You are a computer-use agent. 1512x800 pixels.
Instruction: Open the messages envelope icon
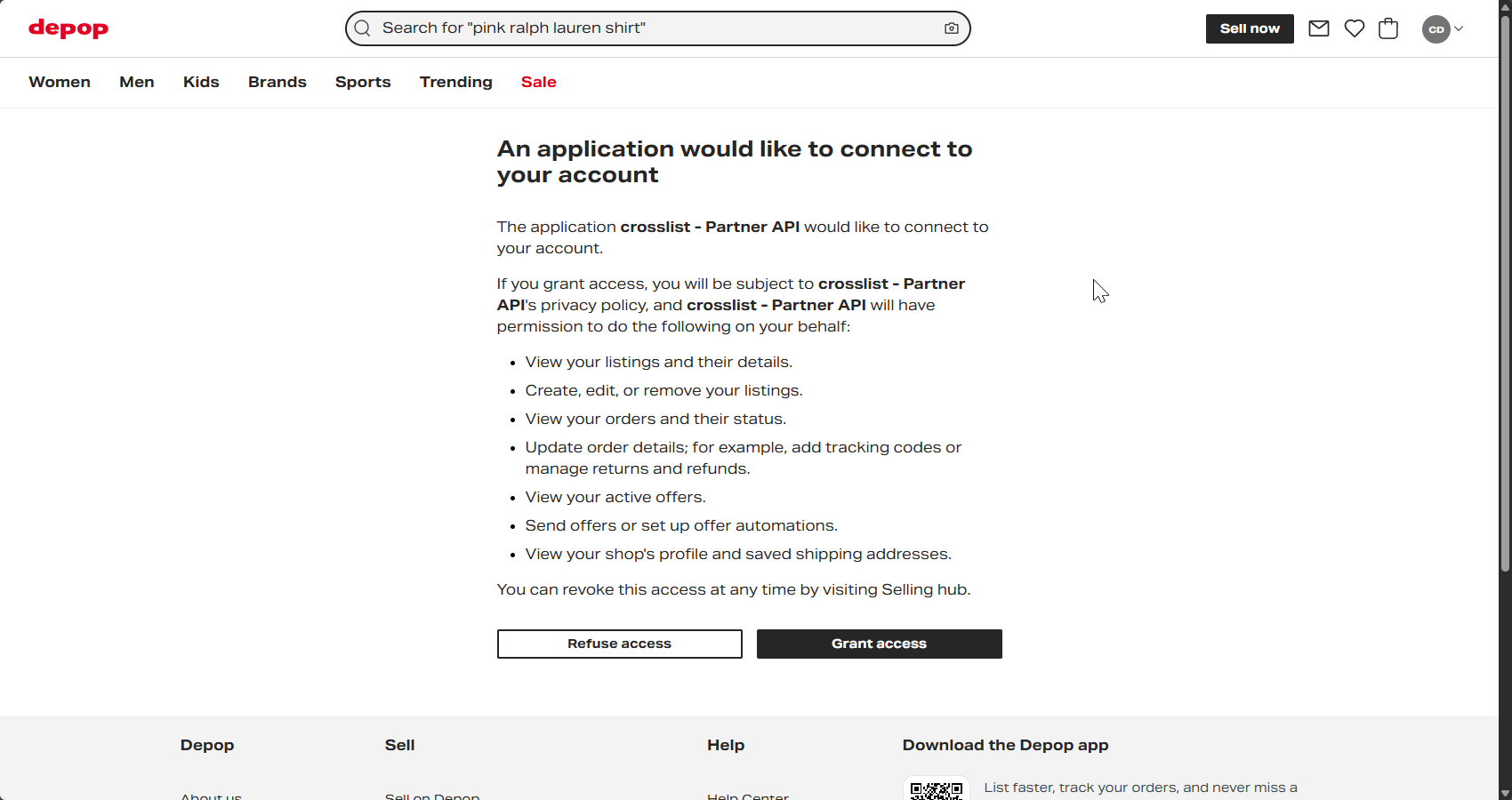[x=1319, y=28]
